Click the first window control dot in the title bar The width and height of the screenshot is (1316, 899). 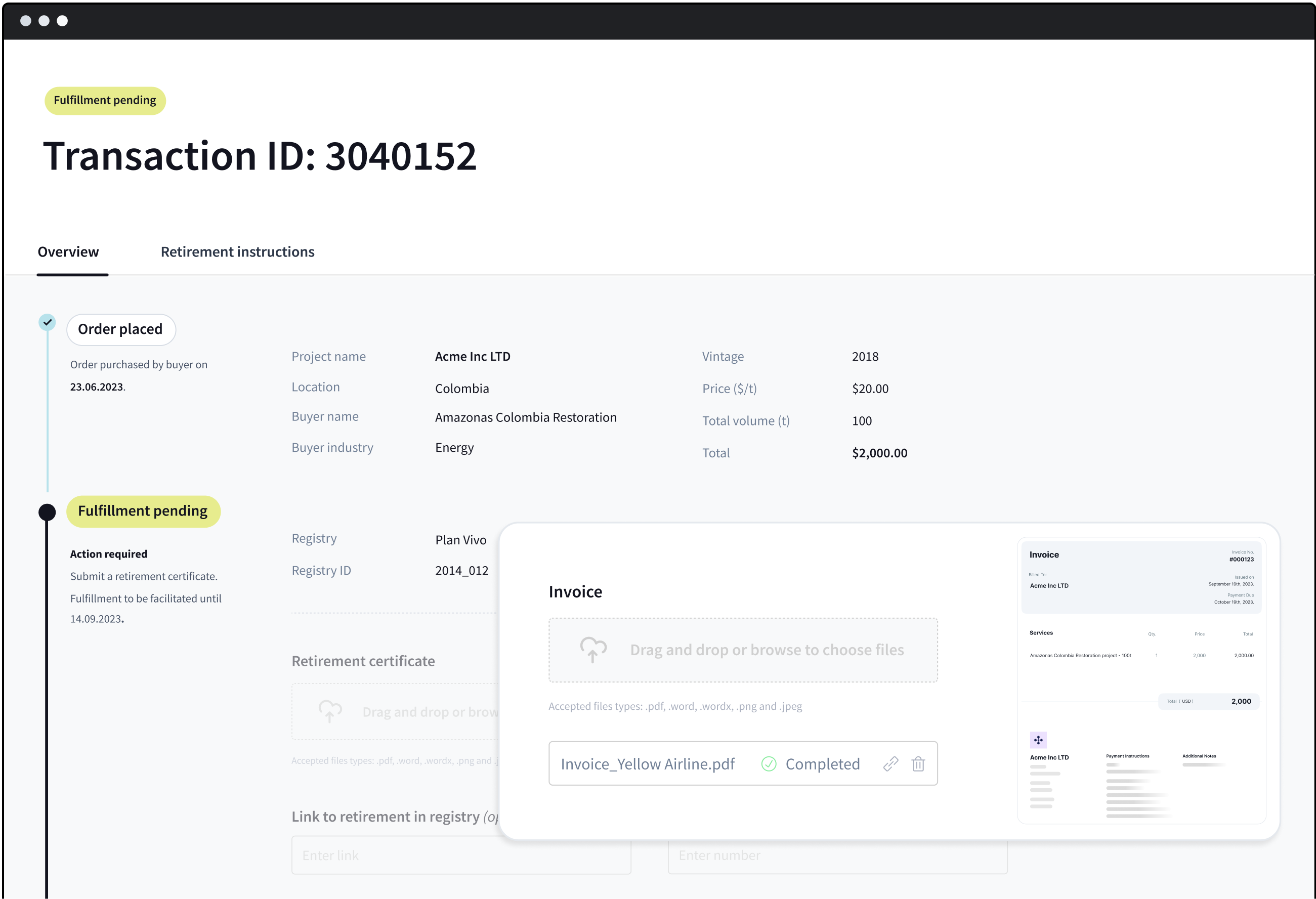(x=25, y=21)
